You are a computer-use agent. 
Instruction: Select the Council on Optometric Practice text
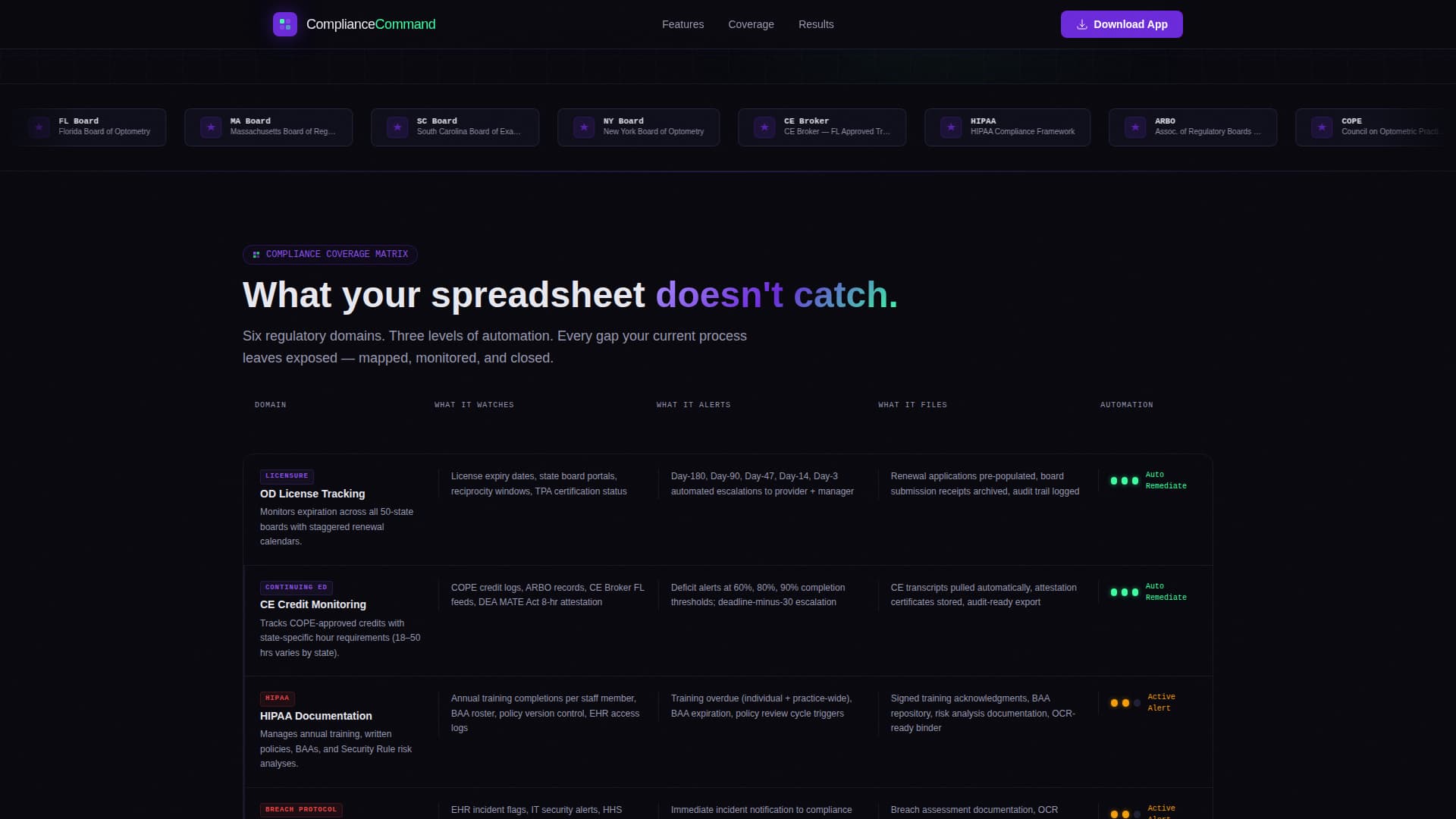(1390, 132)
